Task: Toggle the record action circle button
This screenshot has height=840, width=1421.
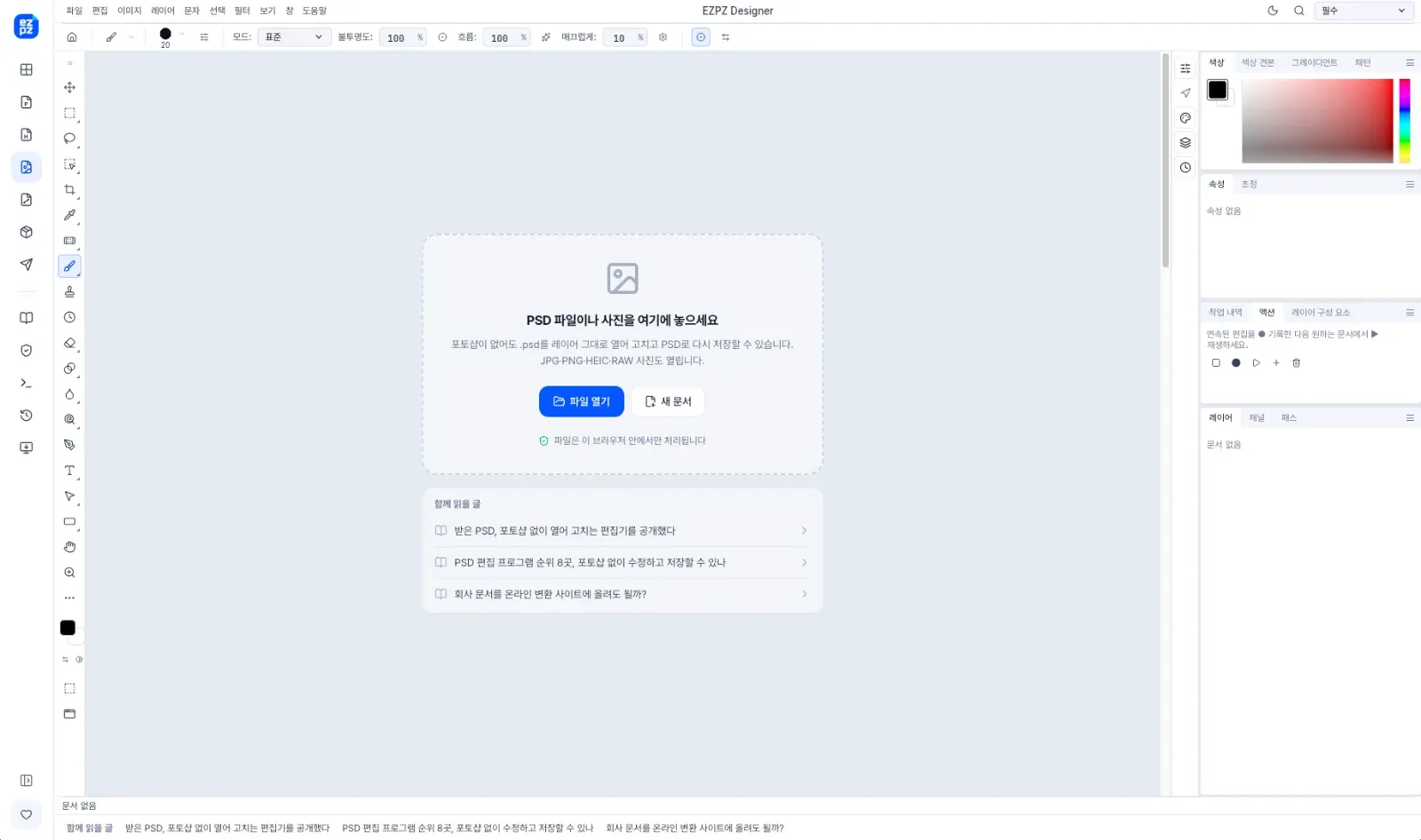Action: pos(1235,362)
